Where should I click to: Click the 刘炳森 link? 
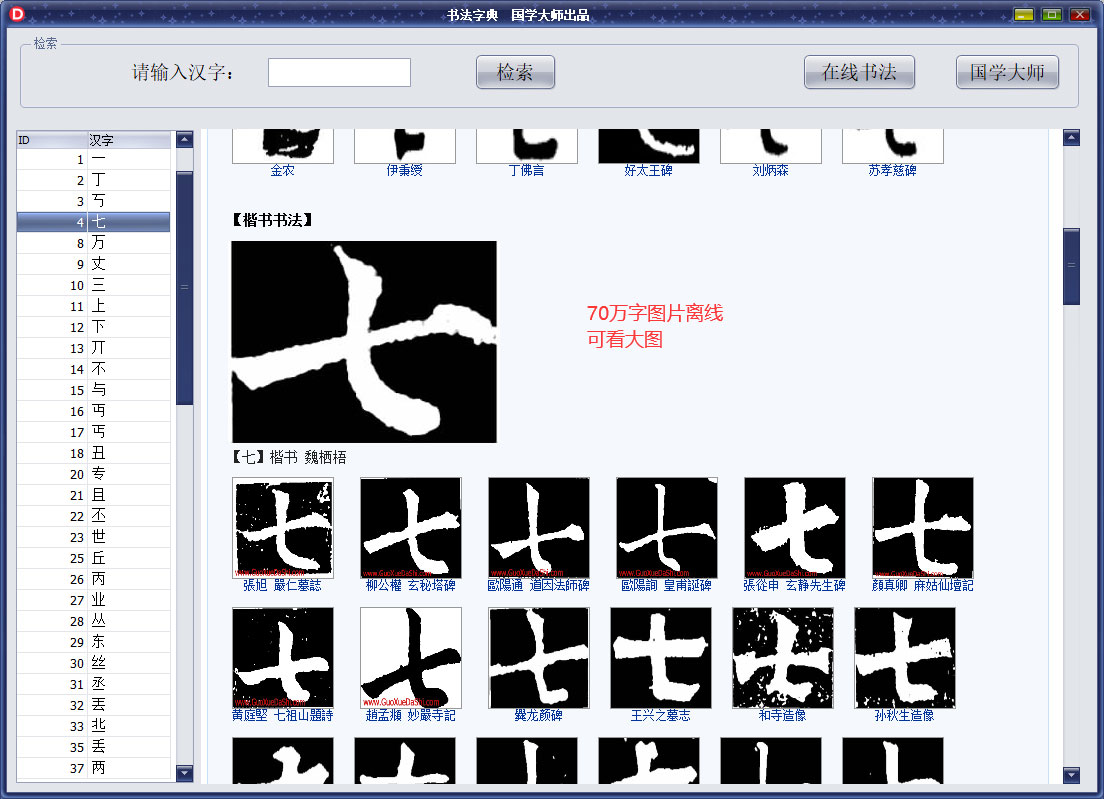click(770, 170)
